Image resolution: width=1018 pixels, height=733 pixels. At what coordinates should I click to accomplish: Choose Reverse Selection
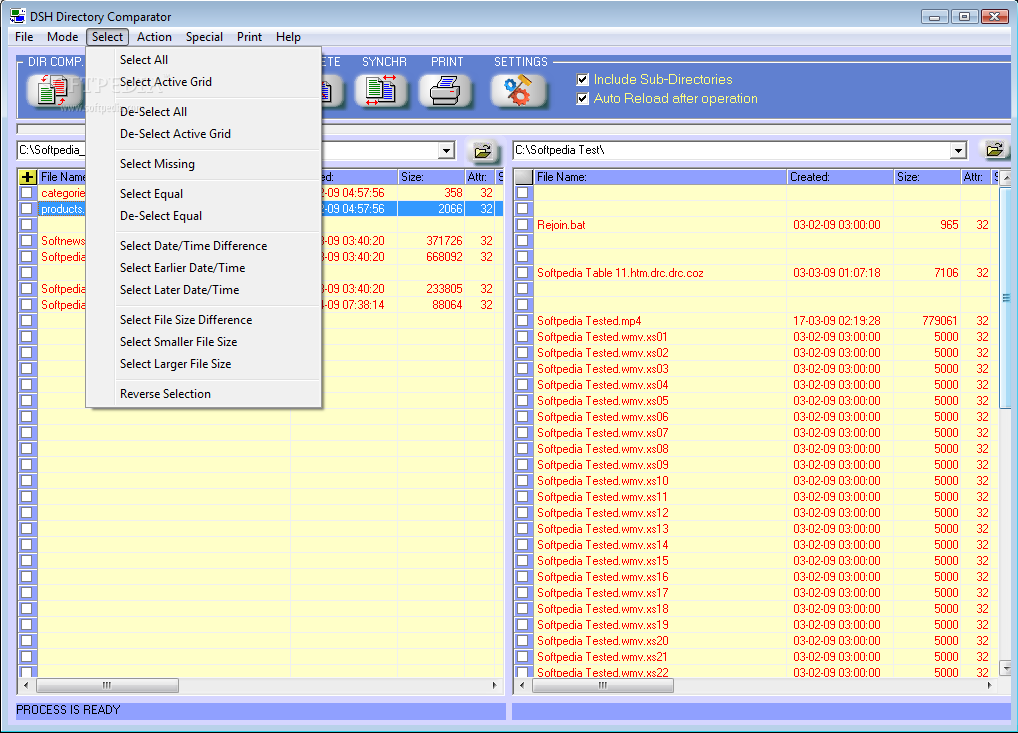point(203,393)
